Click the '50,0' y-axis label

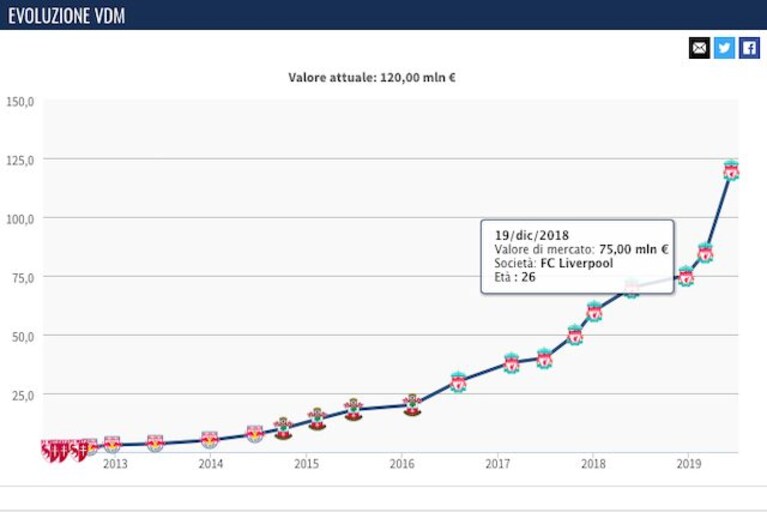tap(23, 336)
